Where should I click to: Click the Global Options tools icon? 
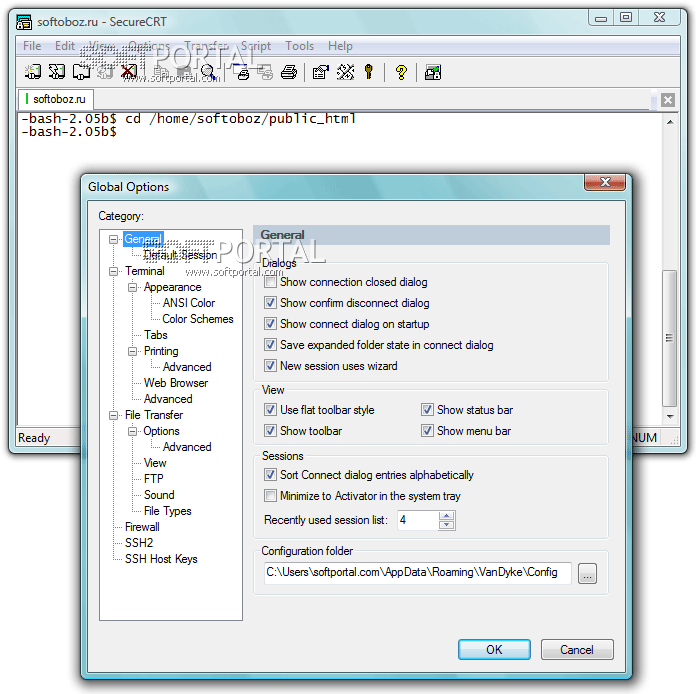pyautogui.click(x=345, y=72)
